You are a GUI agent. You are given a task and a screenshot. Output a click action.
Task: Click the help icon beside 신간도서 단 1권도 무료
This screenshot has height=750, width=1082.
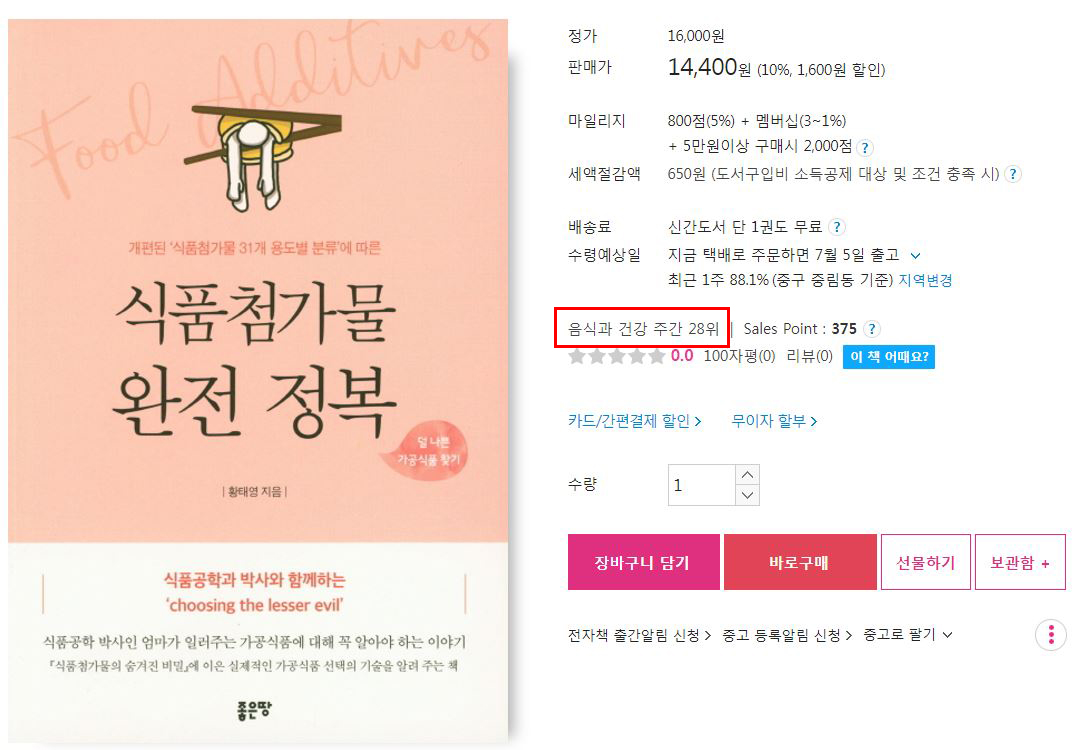coord(836,227)
